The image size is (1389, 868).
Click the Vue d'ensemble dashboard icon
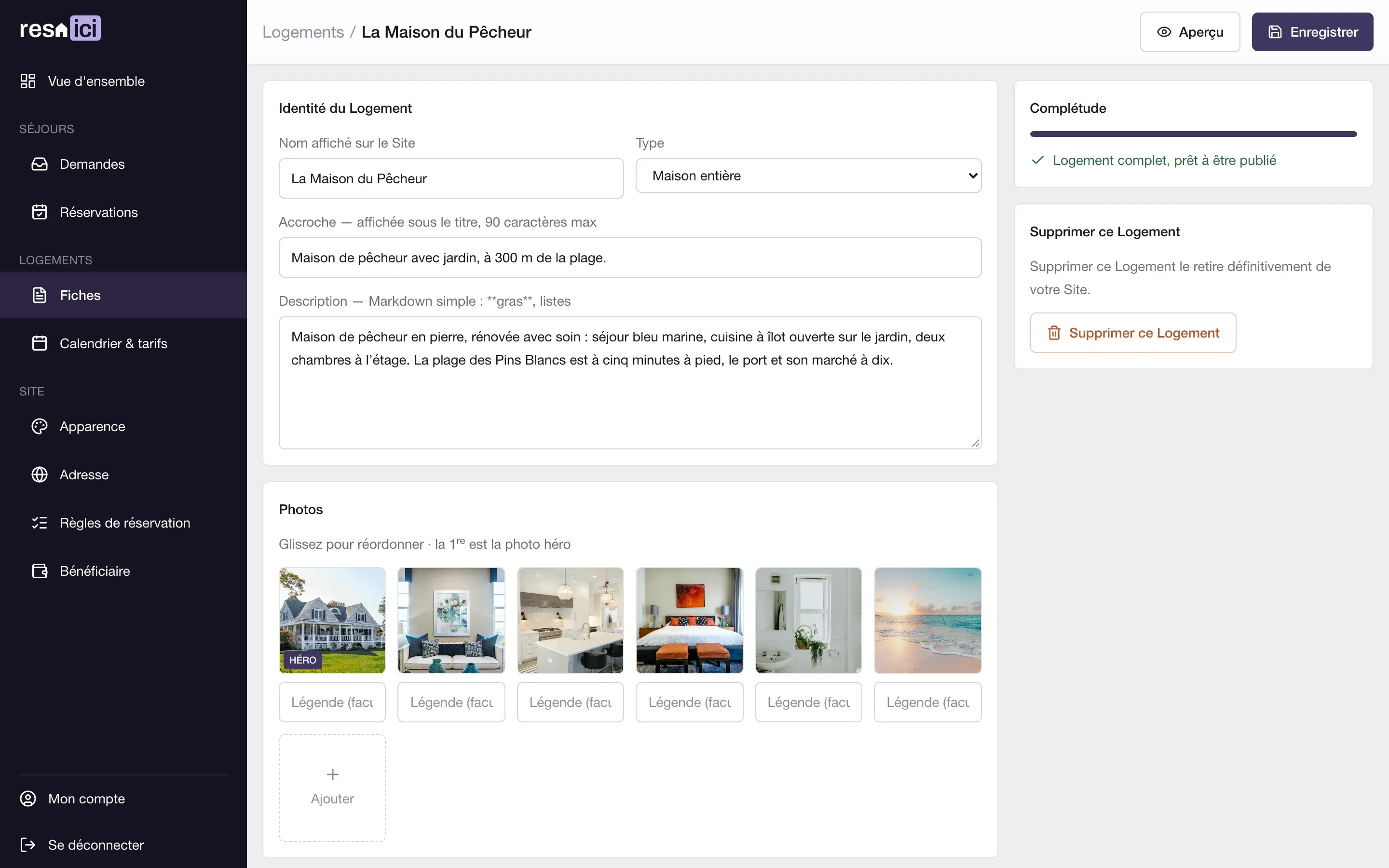(27, 81)
